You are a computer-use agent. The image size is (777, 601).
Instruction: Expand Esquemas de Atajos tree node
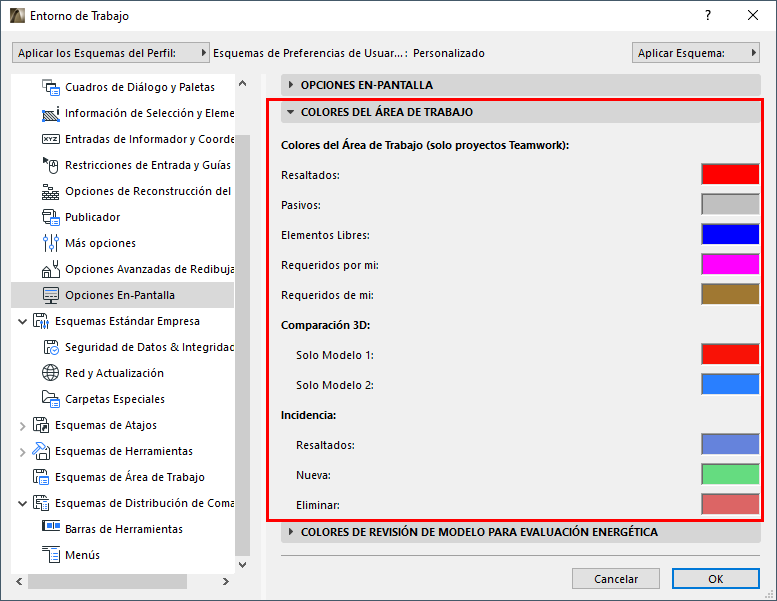[x=22, y=426]
